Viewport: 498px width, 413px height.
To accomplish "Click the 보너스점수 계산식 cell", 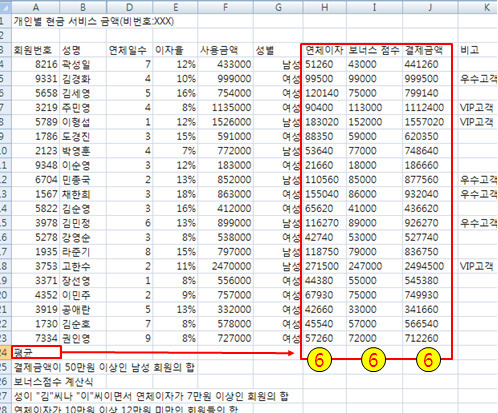I will click(53, 382).
